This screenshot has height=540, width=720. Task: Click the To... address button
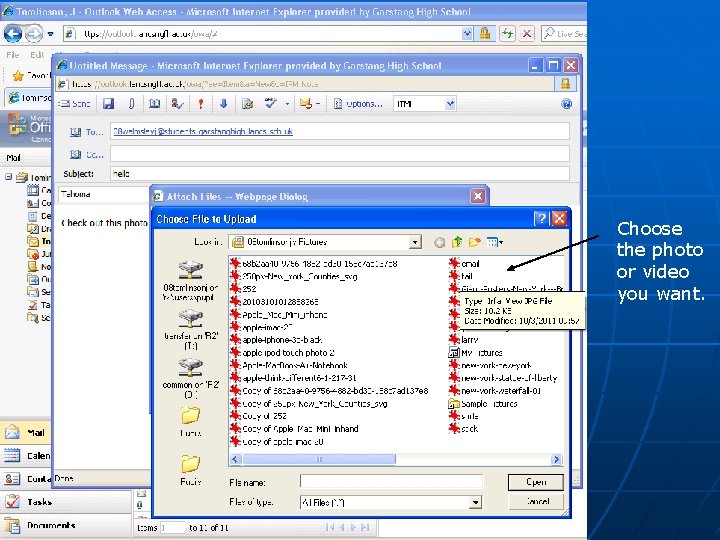87,132
